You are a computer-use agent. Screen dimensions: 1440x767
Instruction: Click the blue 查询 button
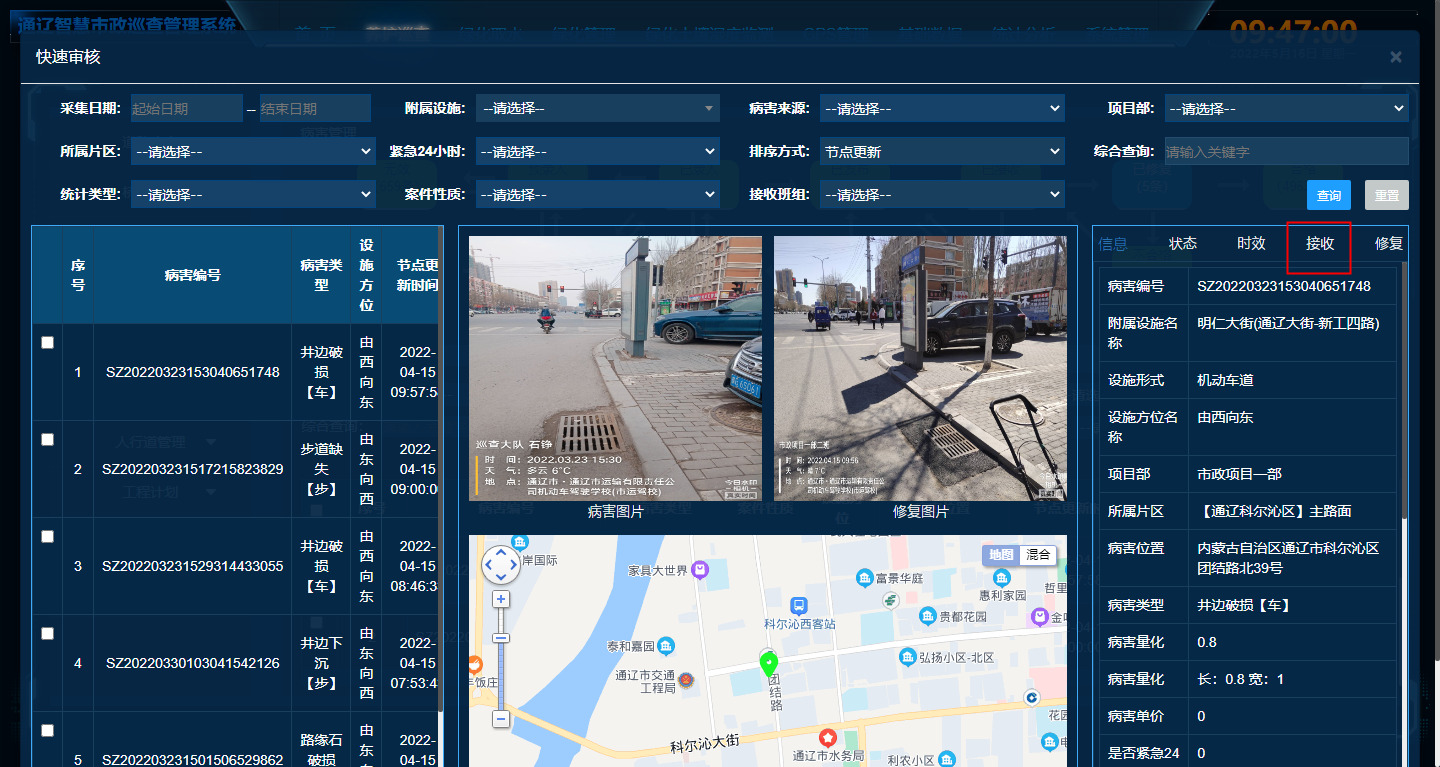coord(1328,196)
